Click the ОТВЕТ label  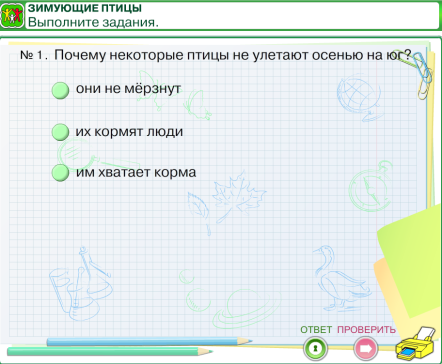[316, 330]
